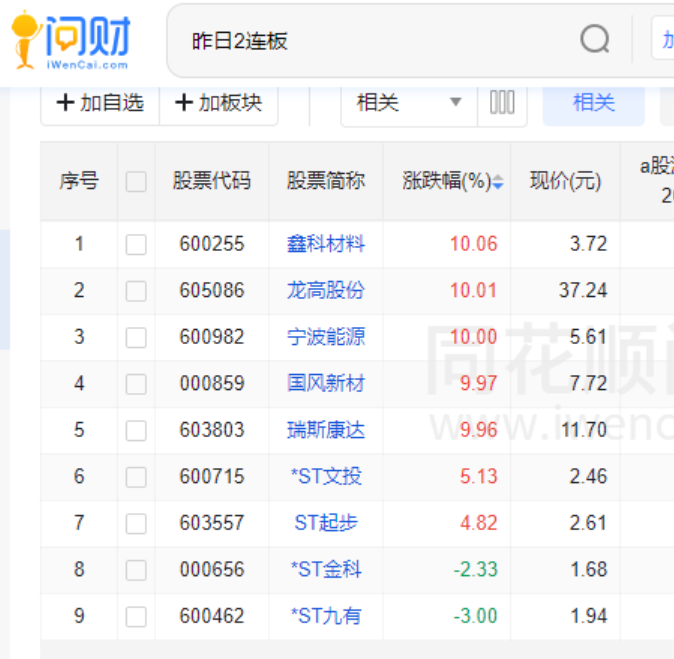This screenshot has width=674, height=659.
Task: Open stock link 国风新材
Action: [x=326, y=383]
